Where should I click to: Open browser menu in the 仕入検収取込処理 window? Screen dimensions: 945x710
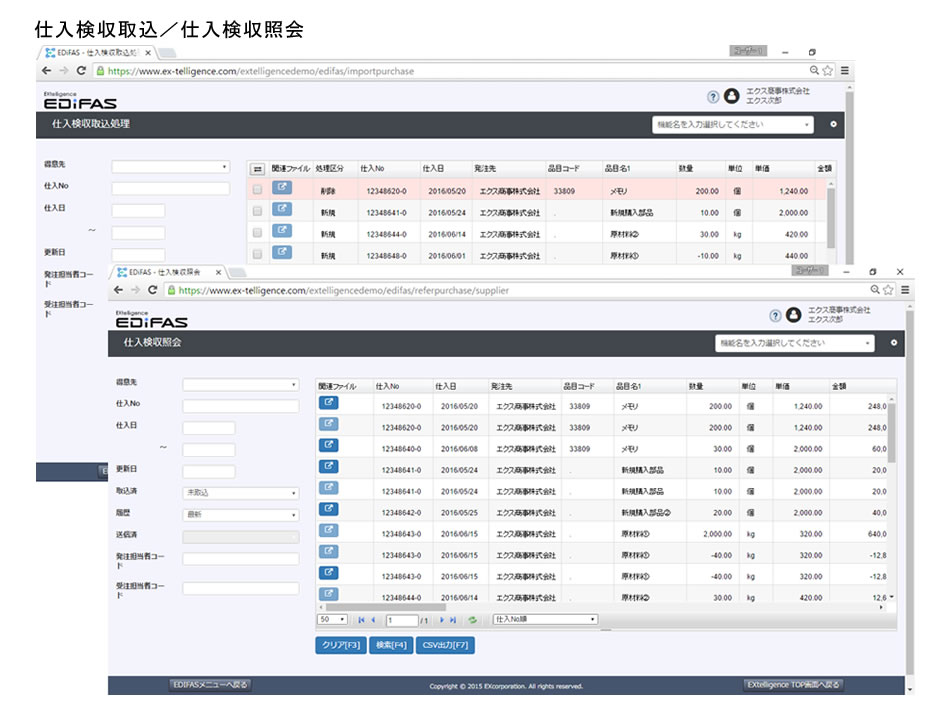click(845, 71)
